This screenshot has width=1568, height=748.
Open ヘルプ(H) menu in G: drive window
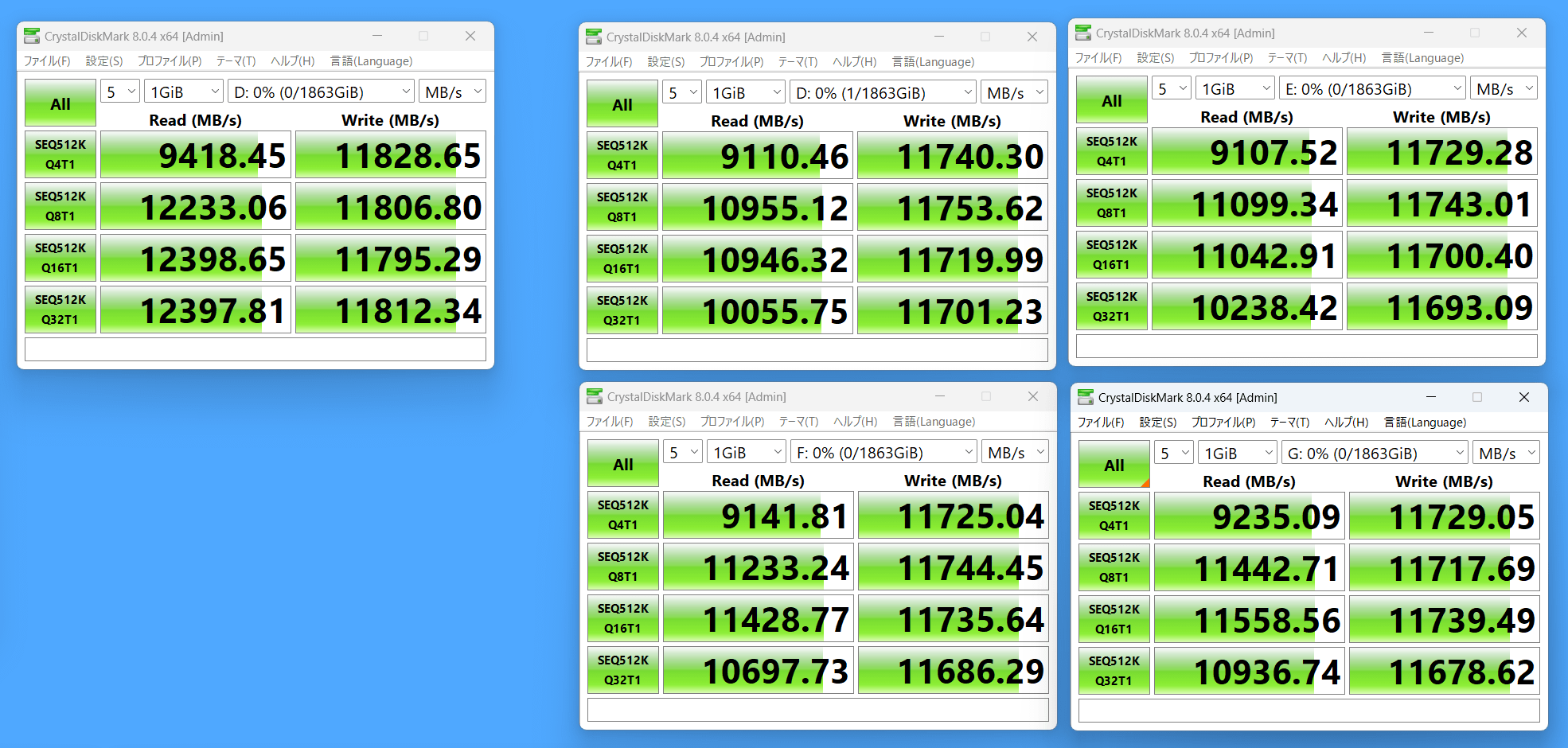pyautogui.click(x=1347, y=422)
